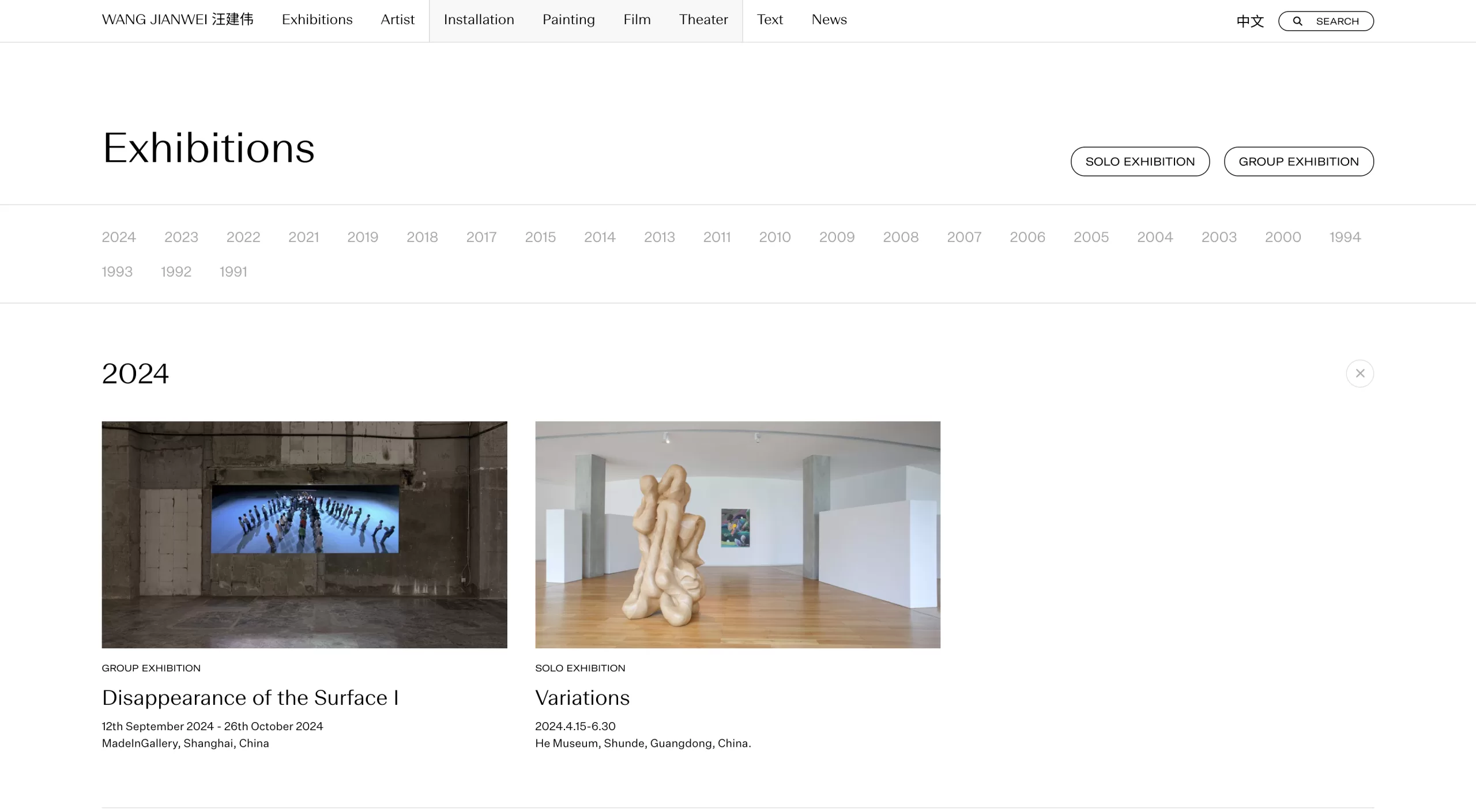Jump to year 2000
Viewport: 1476px width, 812px height.
(x=1283, y=237)
